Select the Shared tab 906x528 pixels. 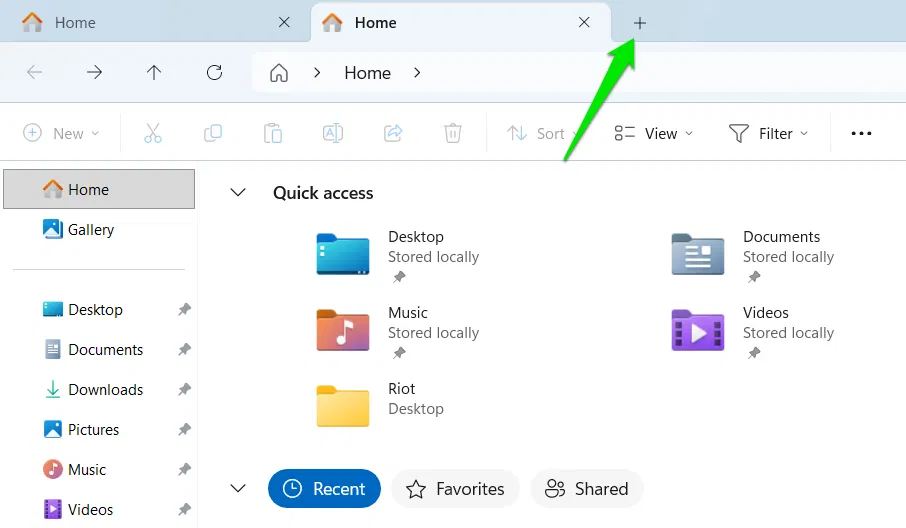click(587, 489)
